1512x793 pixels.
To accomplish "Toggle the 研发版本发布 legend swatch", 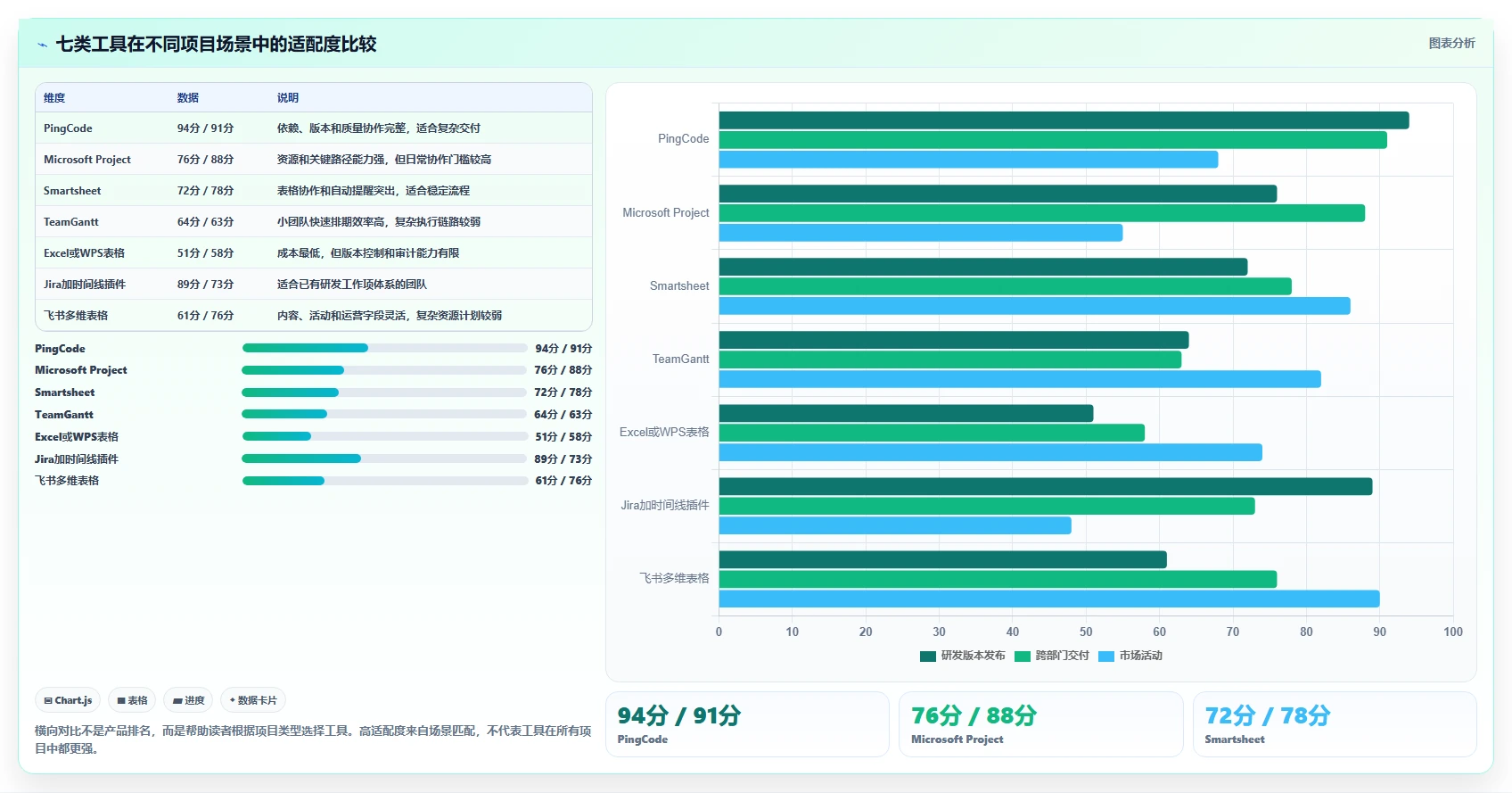I will (x=927, y=656).
